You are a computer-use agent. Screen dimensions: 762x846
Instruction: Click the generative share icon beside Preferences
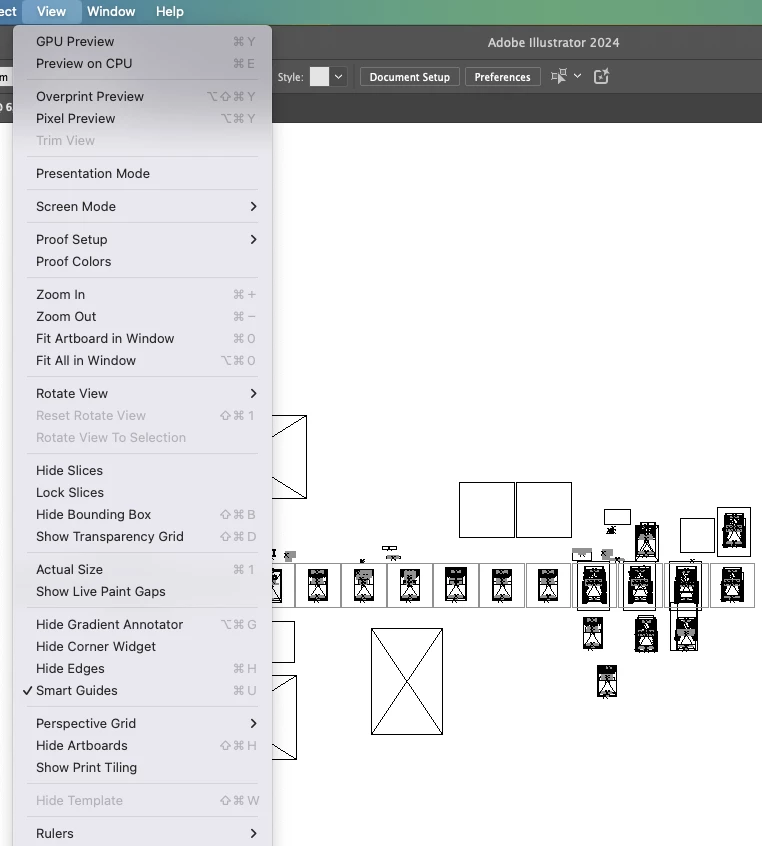(601, 76)
